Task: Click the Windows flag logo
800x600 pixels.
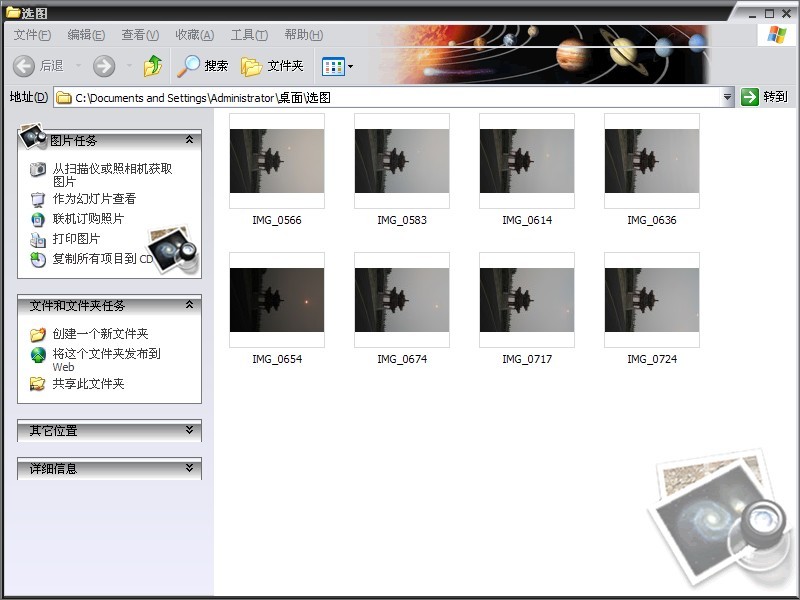Action: [777, 35]
